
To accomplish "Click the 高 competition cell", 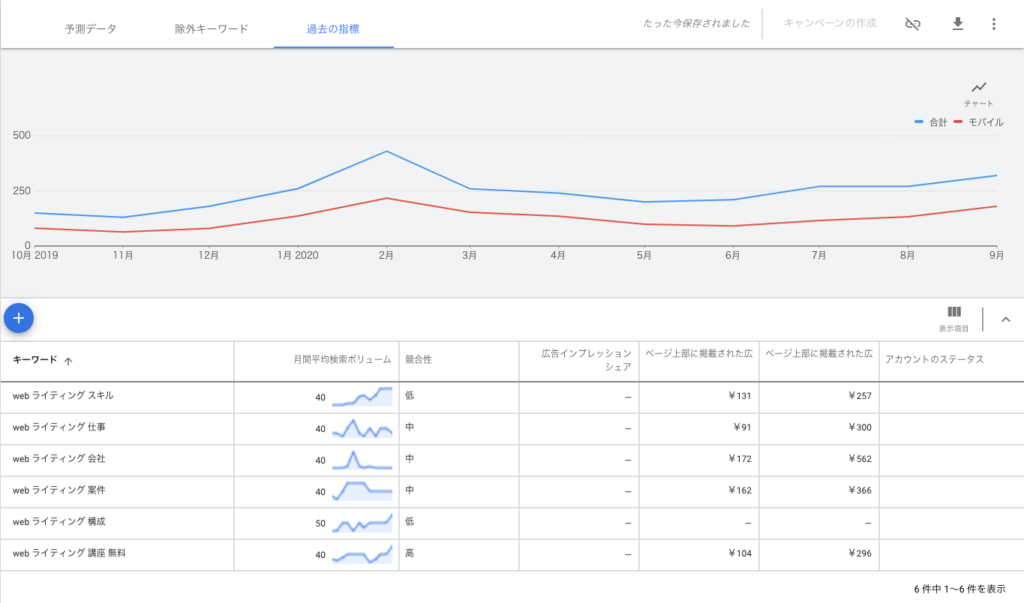I will (409, 553).
